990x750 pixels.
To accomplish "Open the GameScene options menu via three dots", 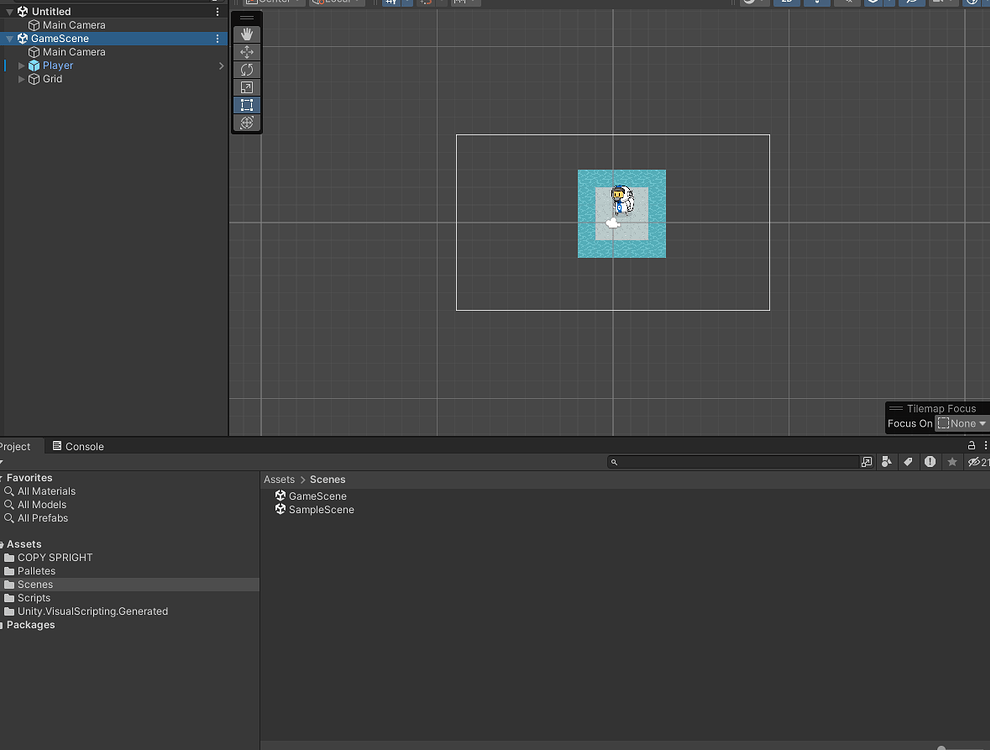I will click(216, 38).
